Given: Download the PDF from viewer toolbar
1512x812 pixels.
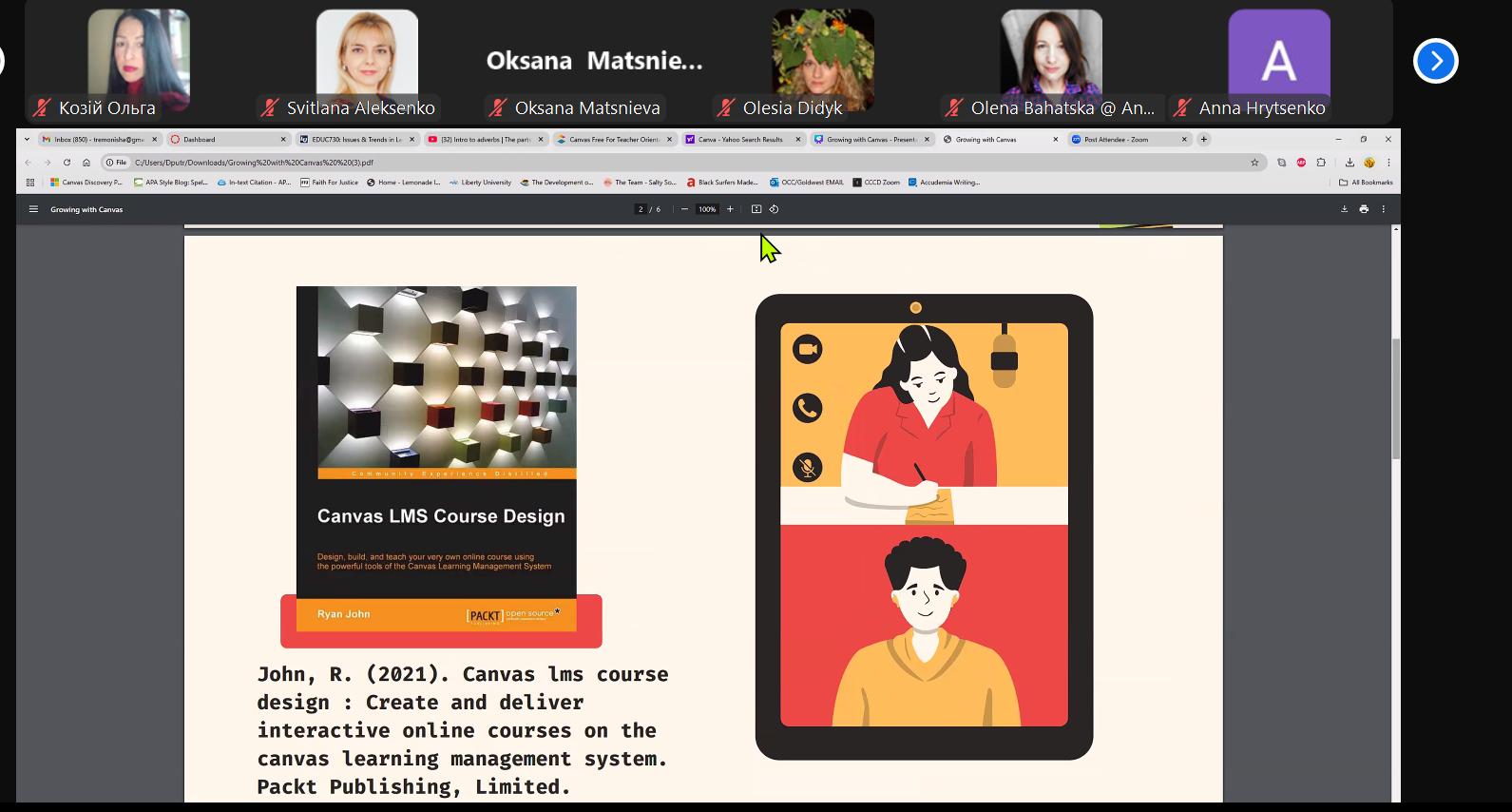Looking at the screenshot, I should click(x=1344, y=209).
